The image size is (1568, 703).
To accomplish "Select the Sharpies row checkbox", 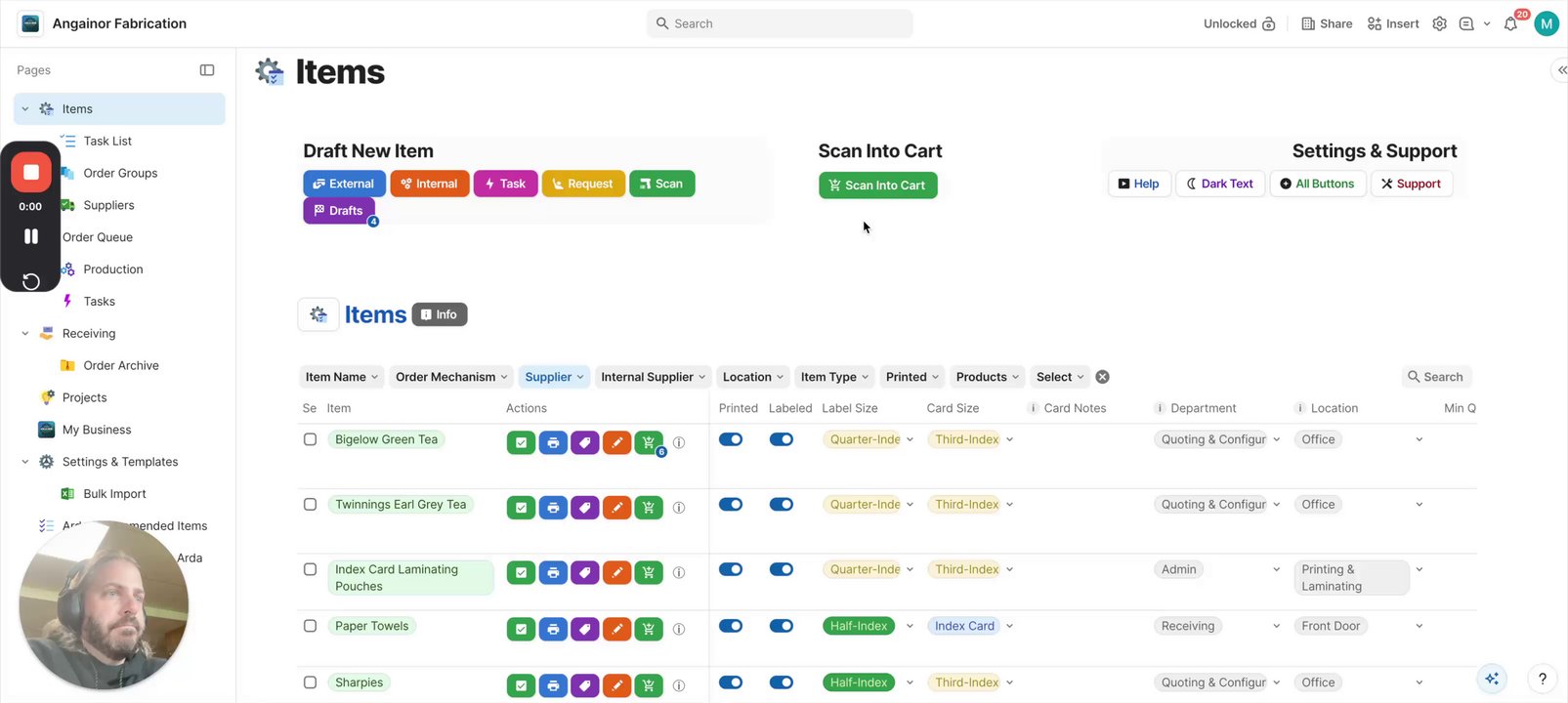I will [310, 682].
